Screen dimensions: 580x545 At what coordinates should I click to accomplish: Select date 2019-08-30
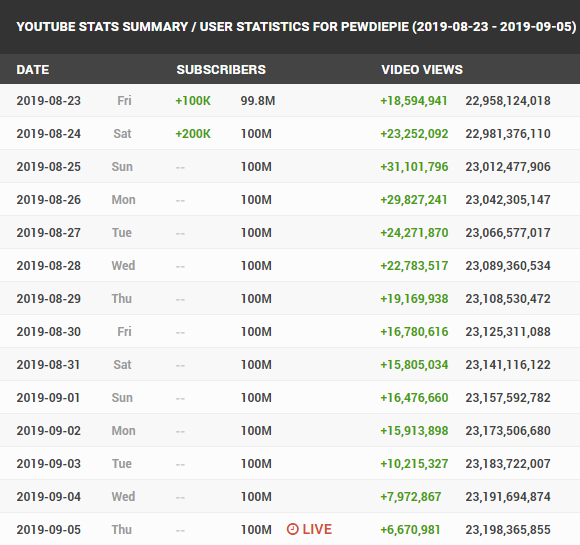point(48,331)
